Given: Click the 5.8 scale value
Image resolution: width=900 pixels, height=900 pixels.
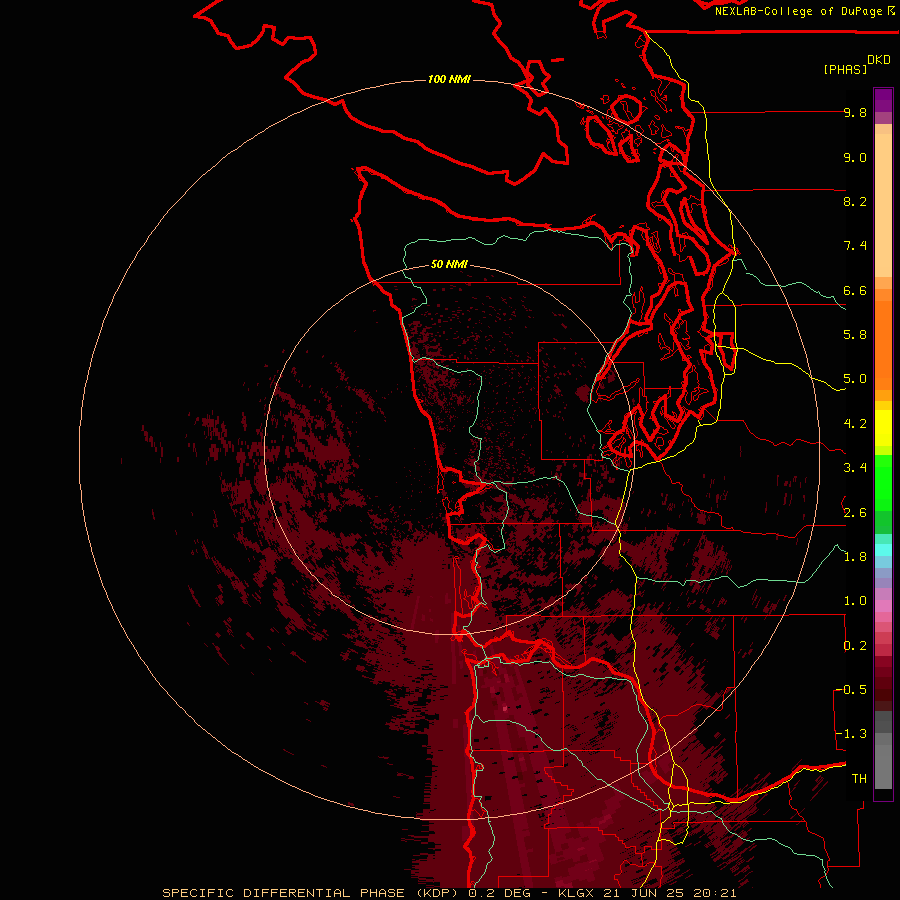Looking at the screenshot, I should point(855,335).
